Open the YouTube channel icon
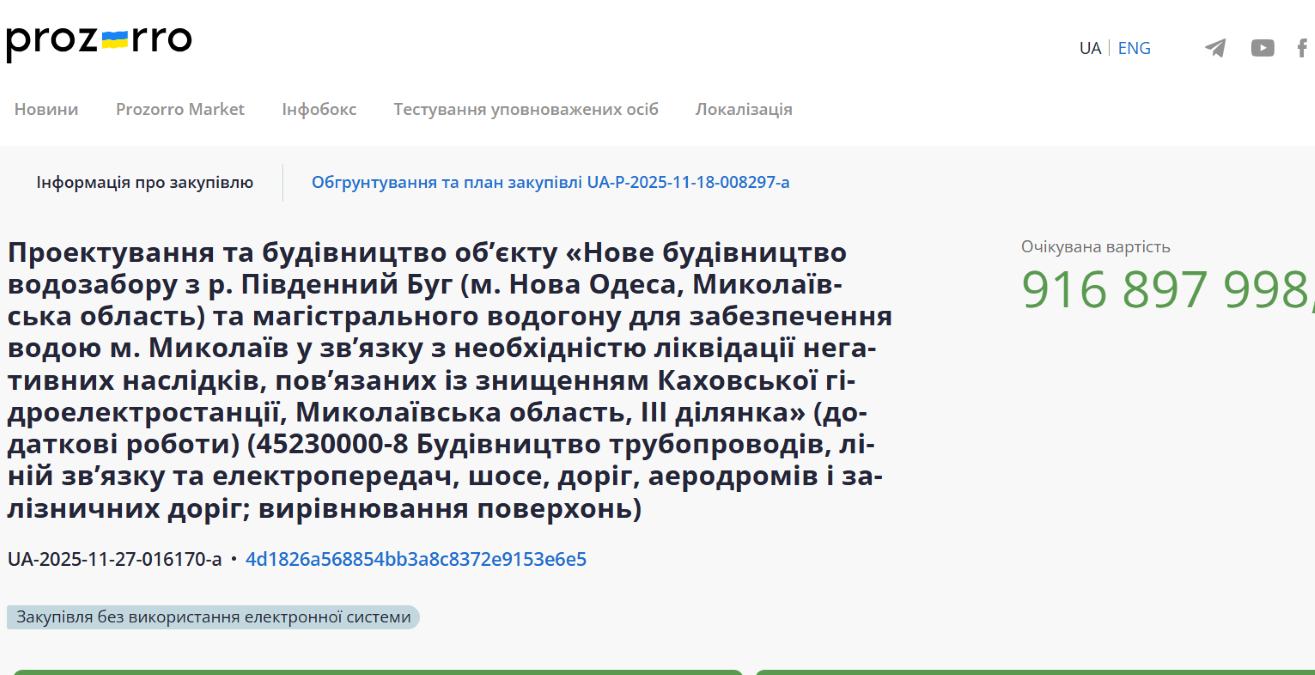Screen dimensions: 1315x675 click(x=1262, y=48)
